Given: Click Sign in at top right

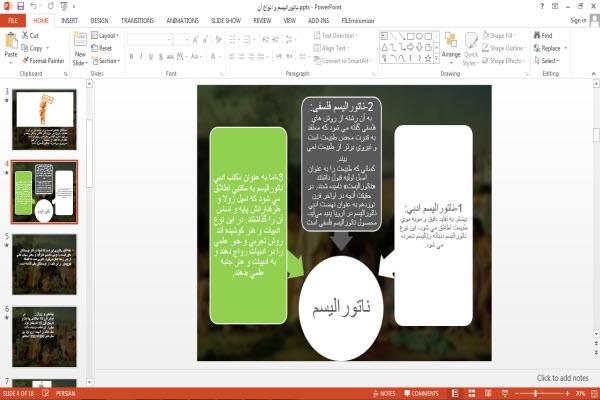Looking at the screenshot, I should tap(578, 20).
